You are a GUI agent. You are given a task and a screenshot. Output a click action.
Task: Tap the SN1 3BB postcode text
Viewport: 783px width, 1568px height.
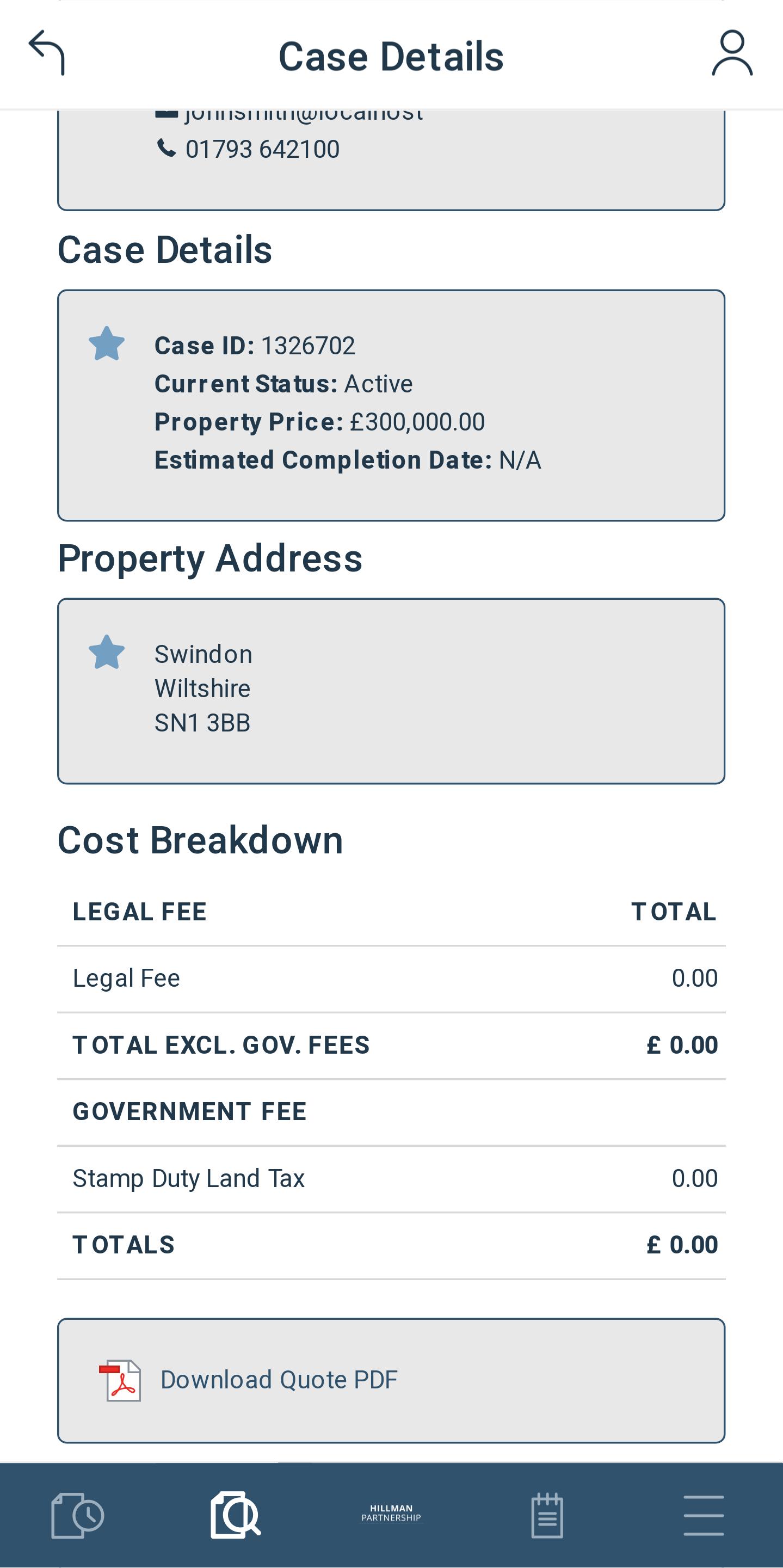202,723
